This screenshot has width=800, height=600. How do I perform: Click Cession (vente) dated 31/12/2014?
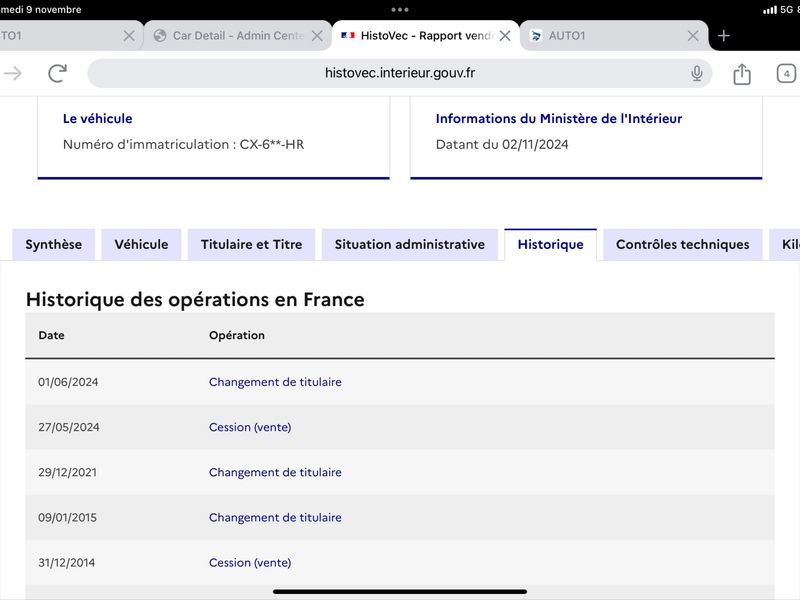[250, 563]
